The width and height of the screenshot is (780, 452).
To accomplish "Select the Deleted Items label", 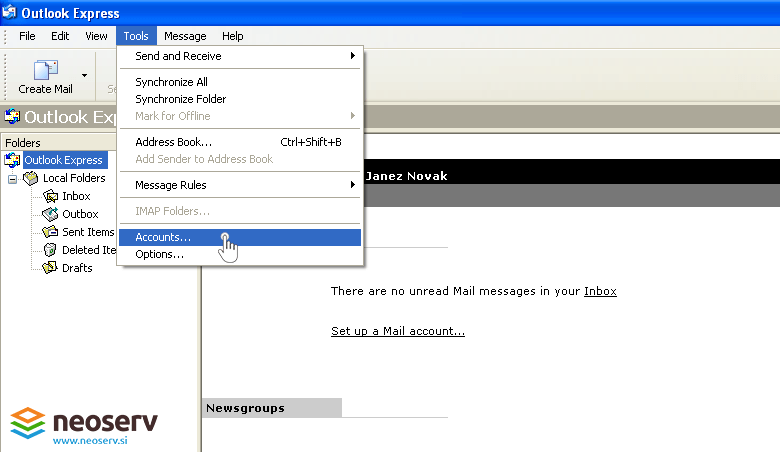I will [x=89, y=250].
